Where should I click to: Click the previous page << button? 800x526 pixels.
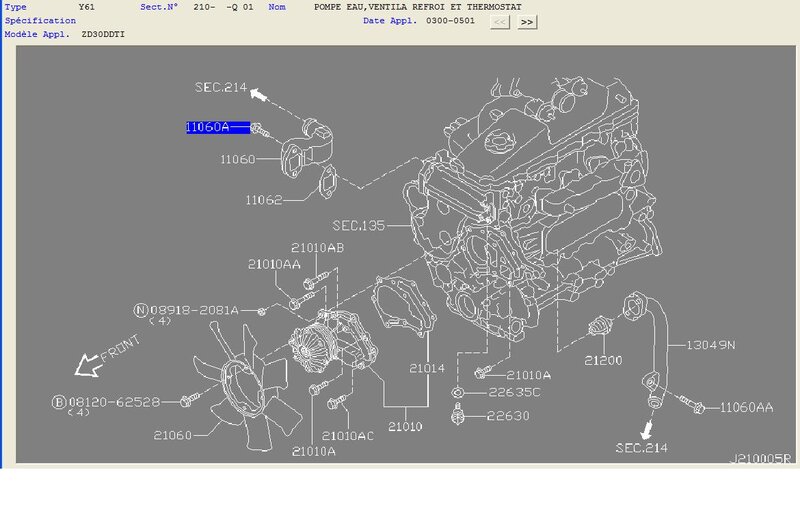(501, 21)
